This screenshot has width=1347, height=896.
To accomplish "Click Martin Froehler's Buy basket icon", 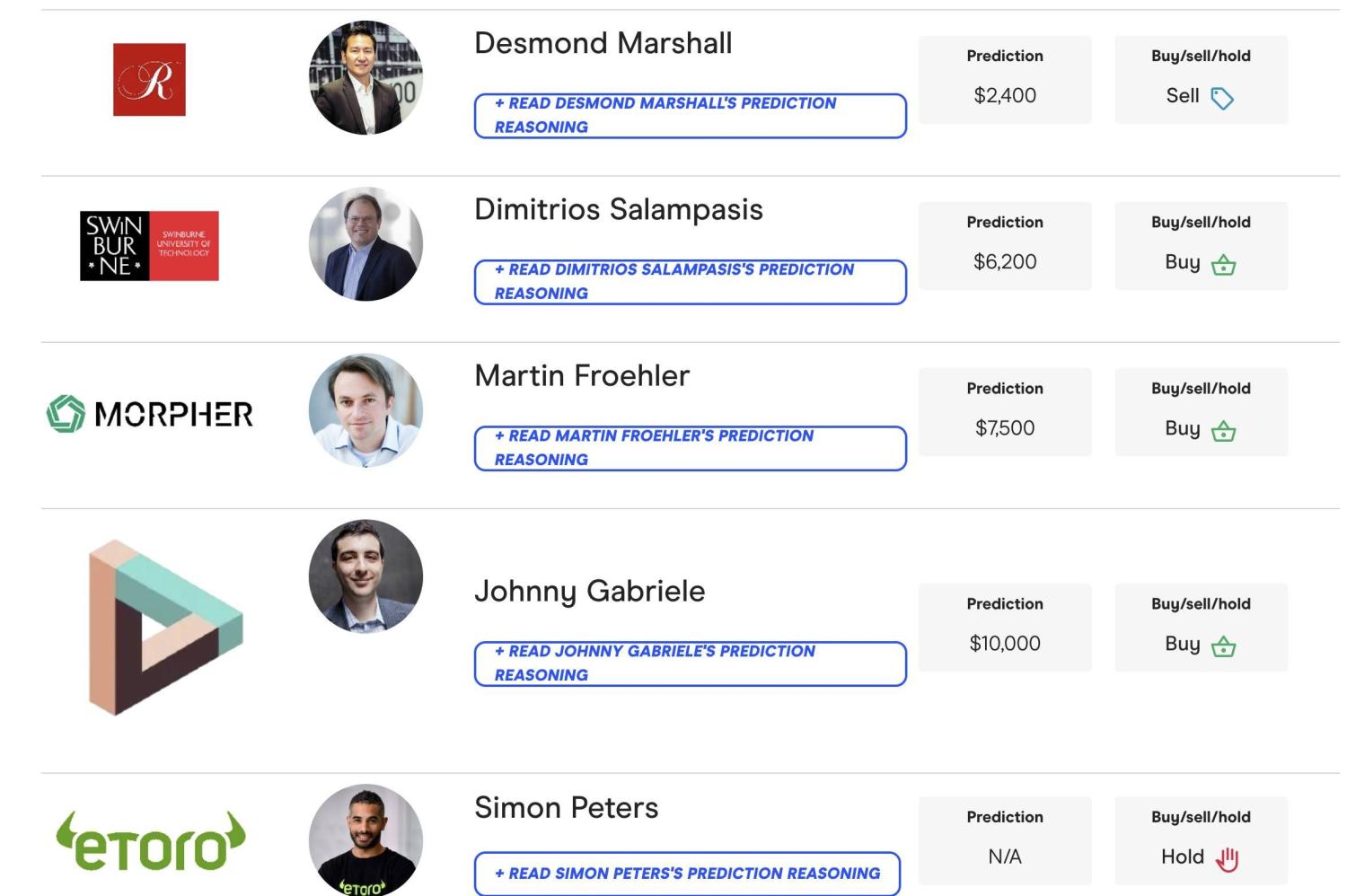I will tap(1223, 431).
